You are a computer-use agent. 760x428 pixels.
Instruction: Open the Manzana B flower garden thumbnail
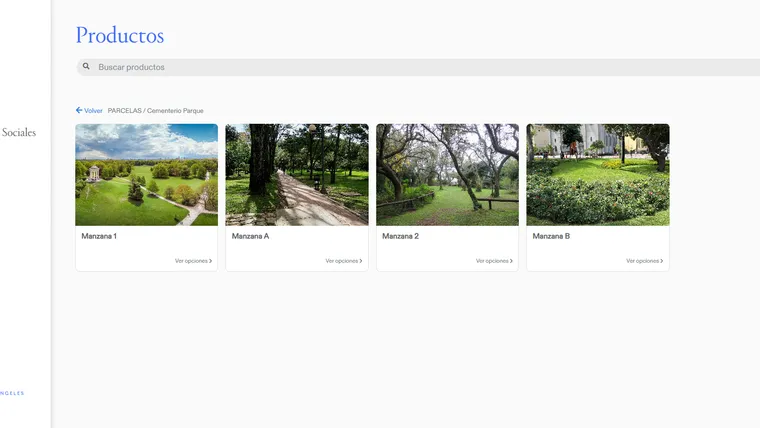598,174
